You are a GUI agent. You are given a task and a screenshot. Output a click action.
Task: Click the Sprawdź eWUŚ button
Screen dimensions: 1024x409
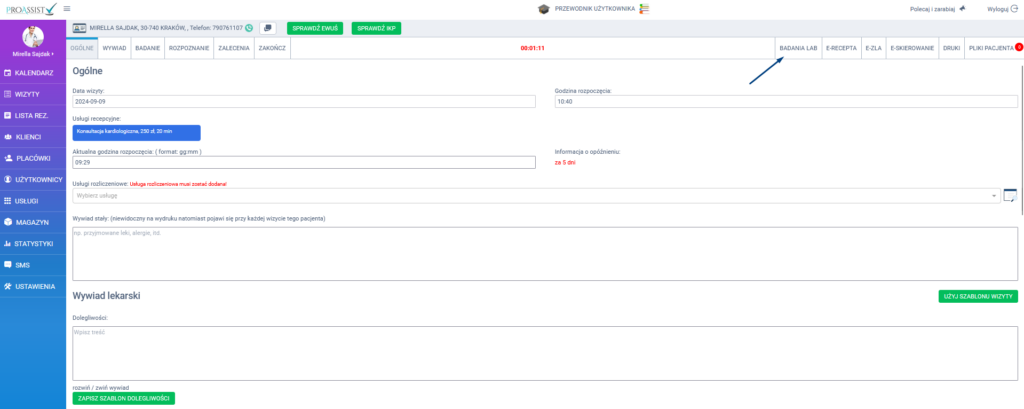315,28
